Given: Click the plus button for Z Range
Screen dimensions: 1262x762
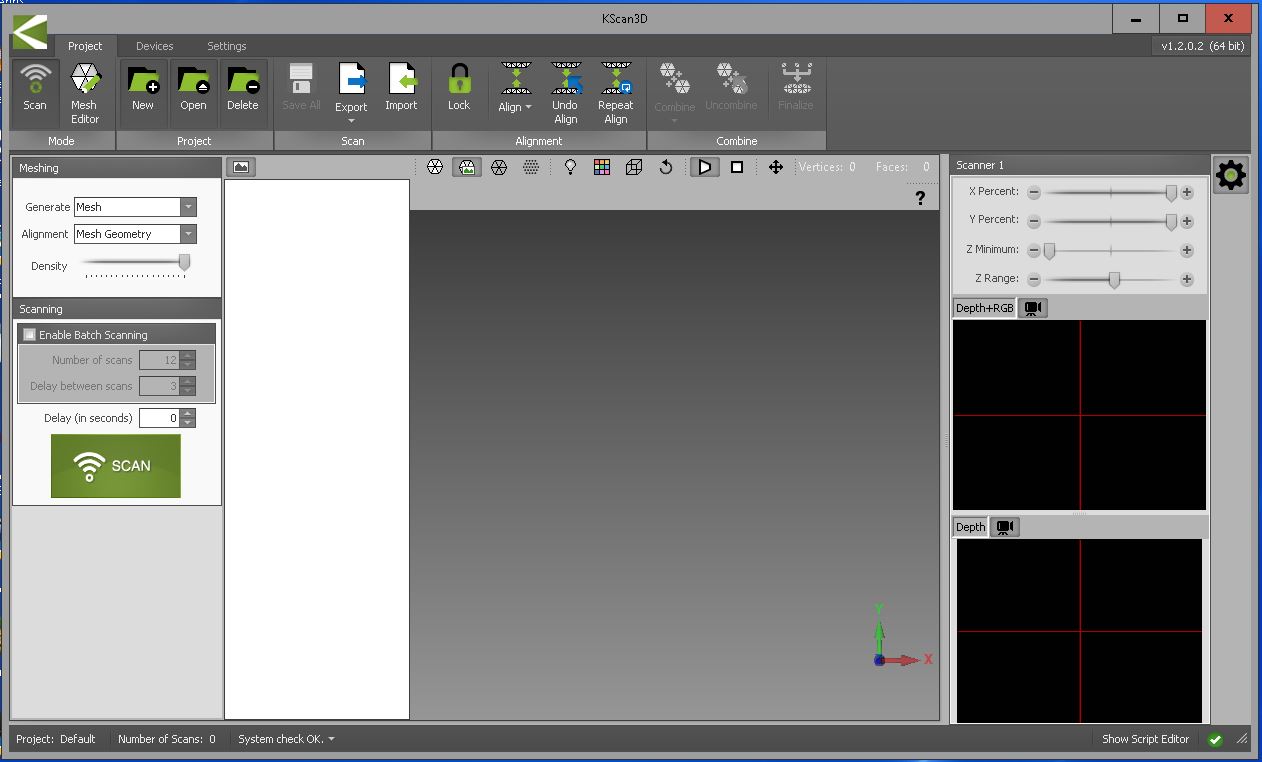Looking at the screenshot, I should [x=1187, y=280].
